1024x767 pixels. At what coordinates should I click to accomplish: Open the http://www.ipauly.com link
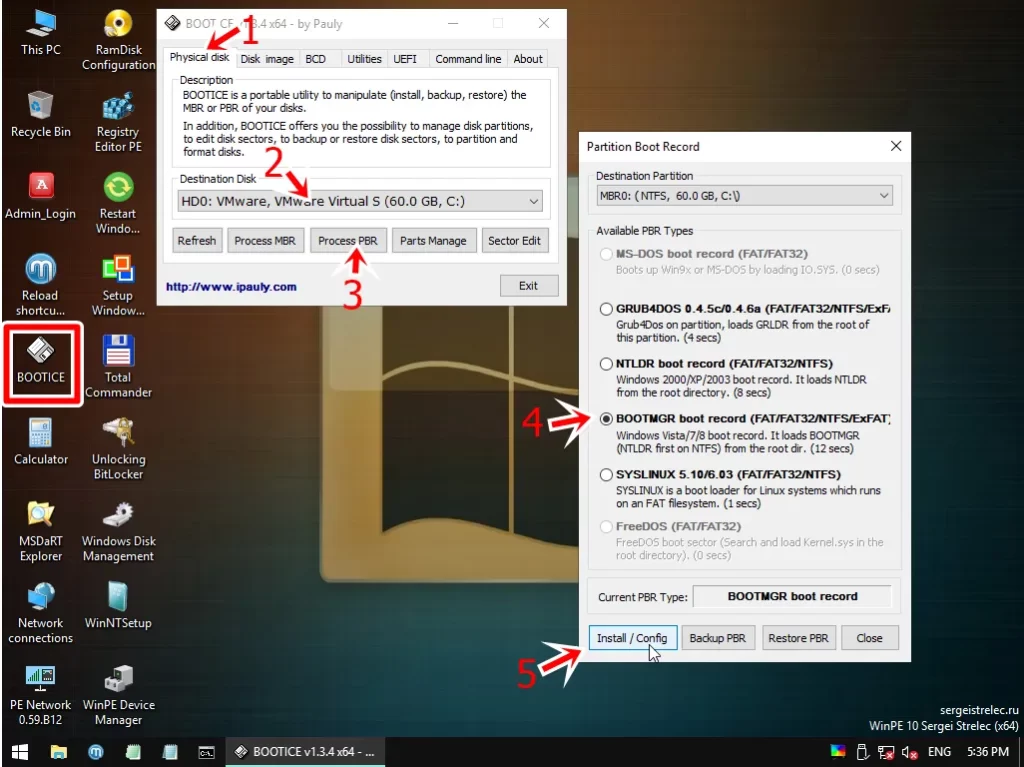[231, 286]
